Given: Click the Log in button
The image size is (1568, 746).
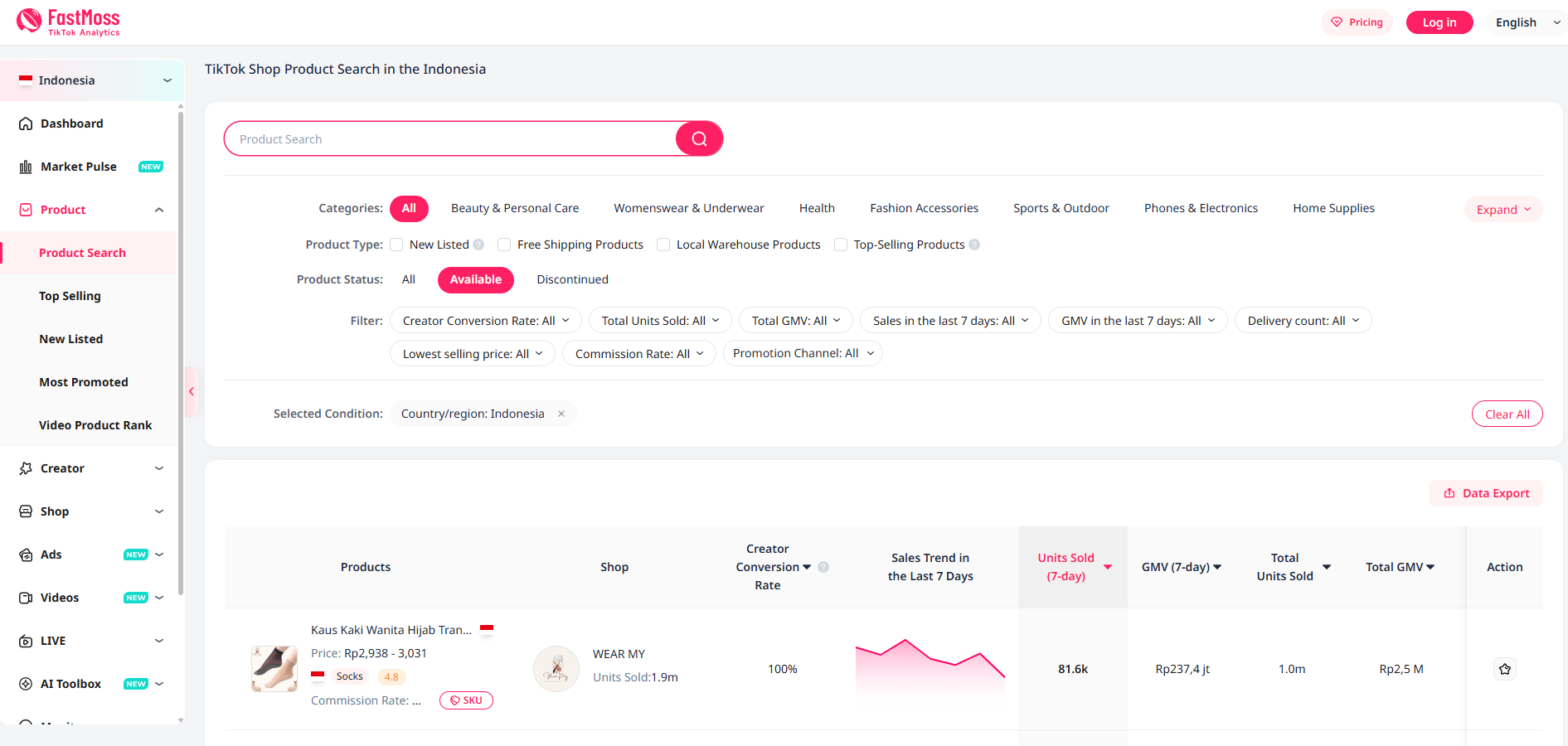Looking at the screenshot, I should 1439,22.
